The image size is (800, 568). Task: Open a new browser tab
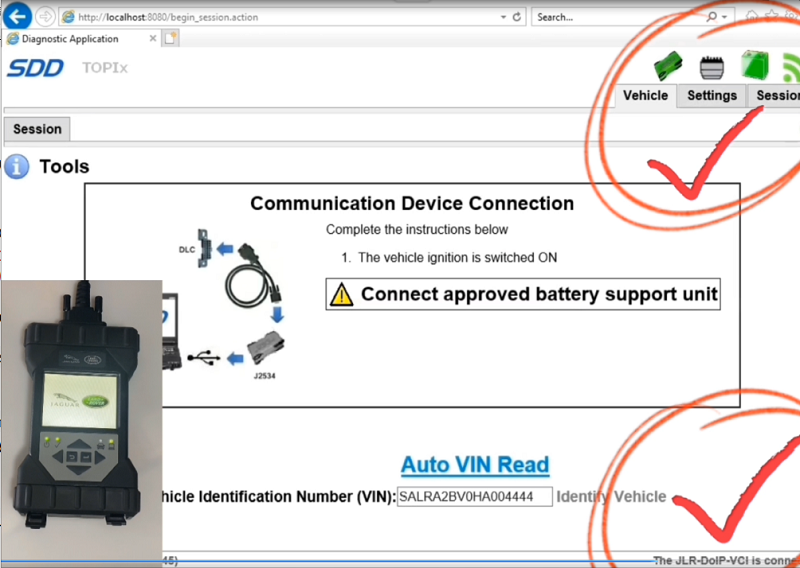[170, 38]
